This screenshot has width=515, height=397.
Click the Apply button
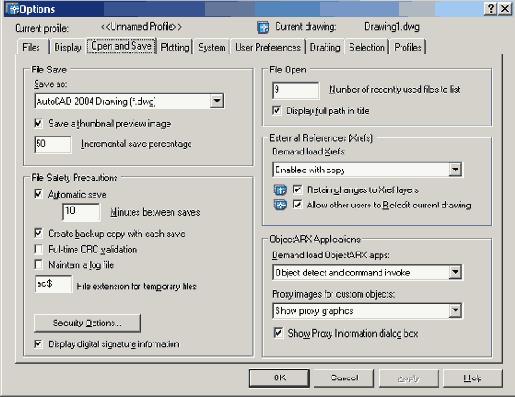tap(409, 378)
